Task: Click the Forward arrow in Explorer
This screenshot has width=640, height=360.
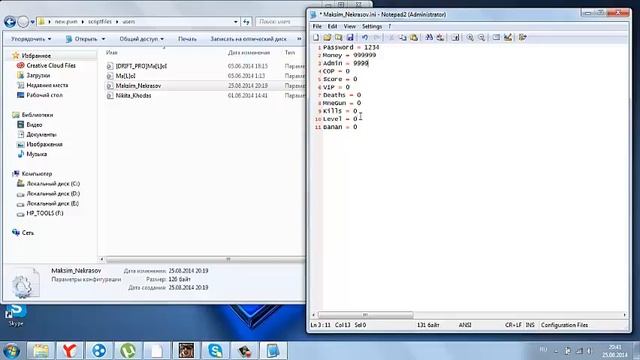Action: click(x=23, y=21)
